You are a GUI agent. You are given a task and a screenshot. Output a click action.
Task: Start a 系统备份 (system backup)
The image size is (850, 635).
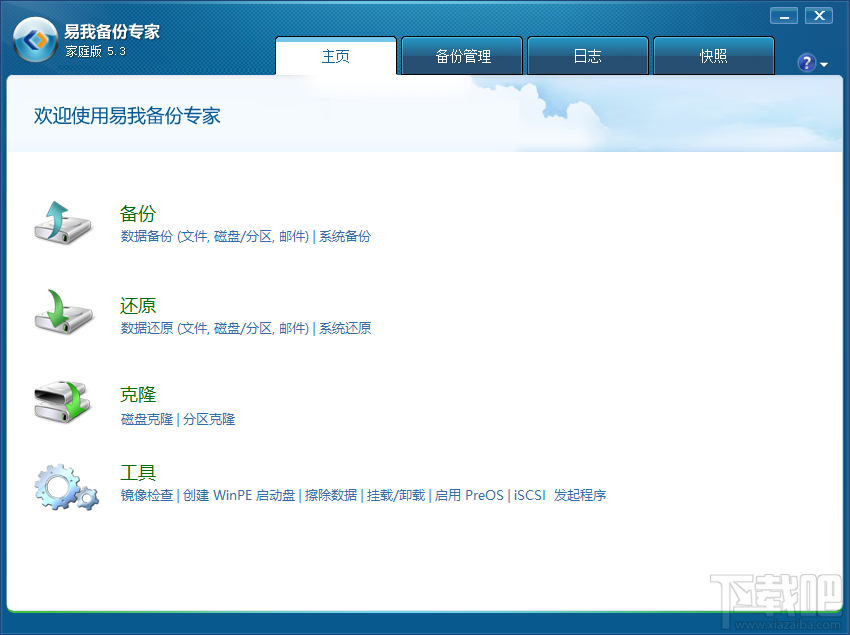tap(344, 236)
